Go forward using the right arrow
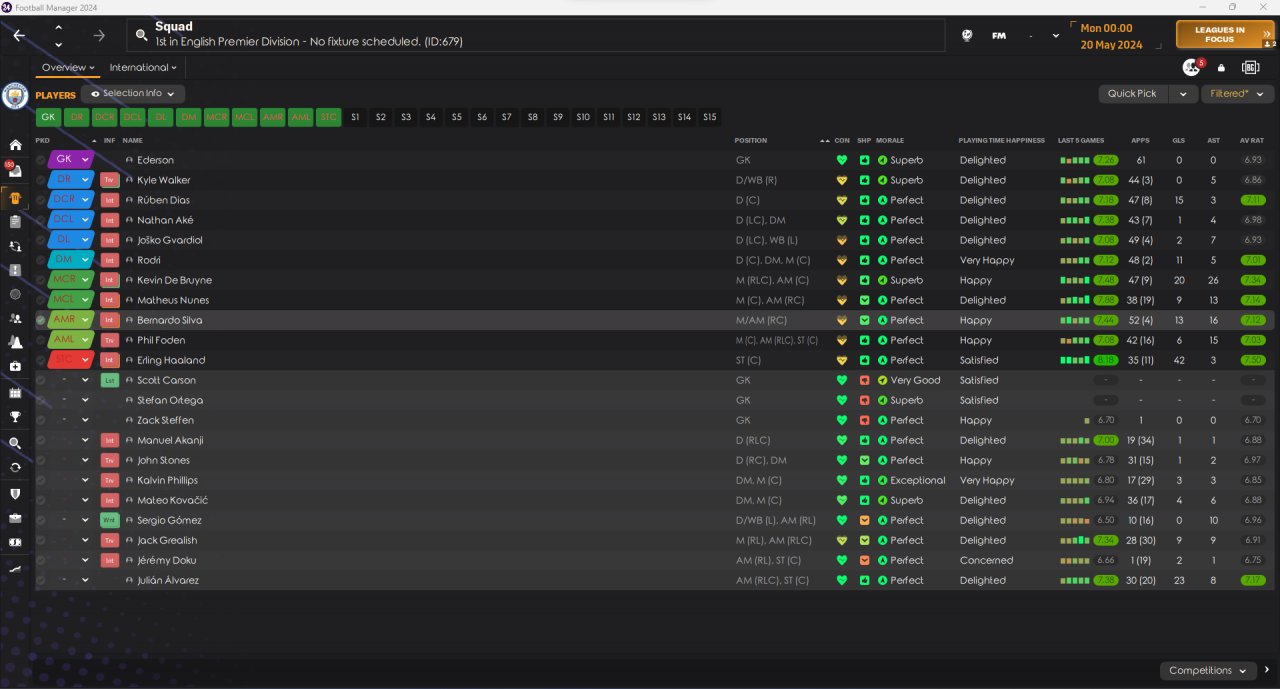Screen dimensions: 1280x689 [99, 35]
